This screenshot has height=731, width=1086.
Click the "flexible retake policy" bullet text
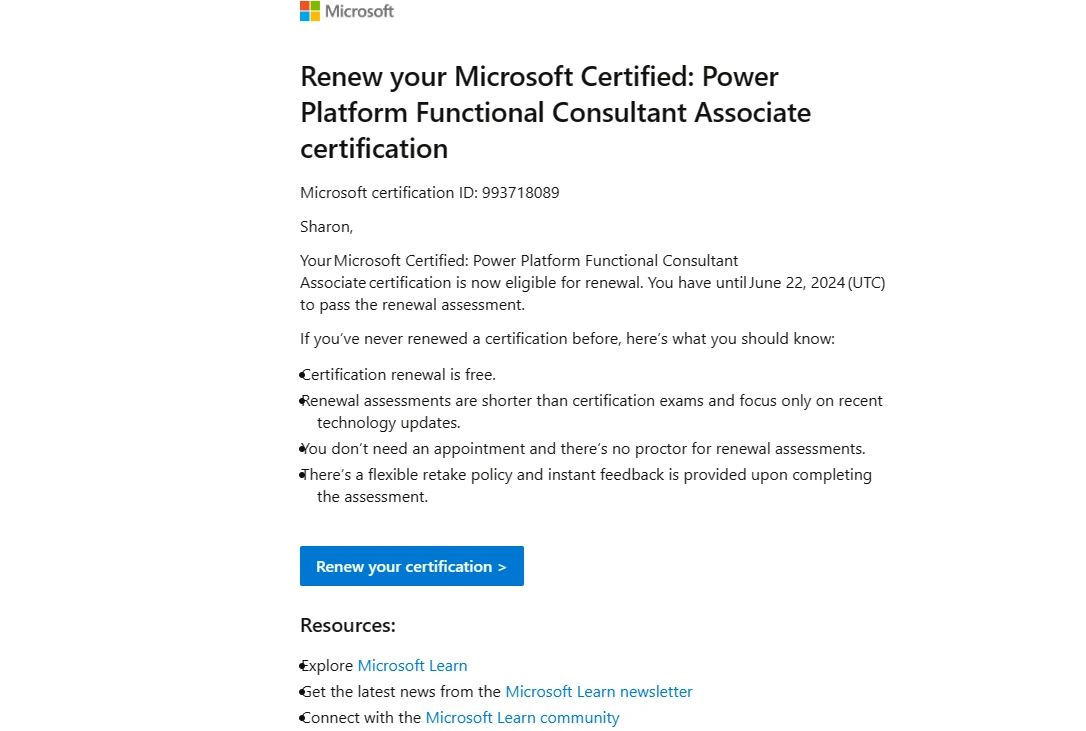pos(586,475)
